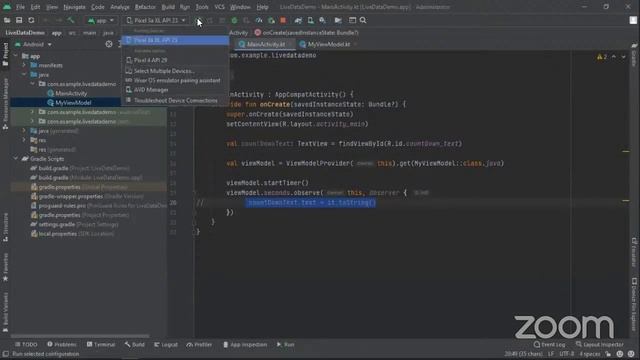The height and width of the screenshot is (360, 640).
Task: Open the File menu
Action: (20, 7)
